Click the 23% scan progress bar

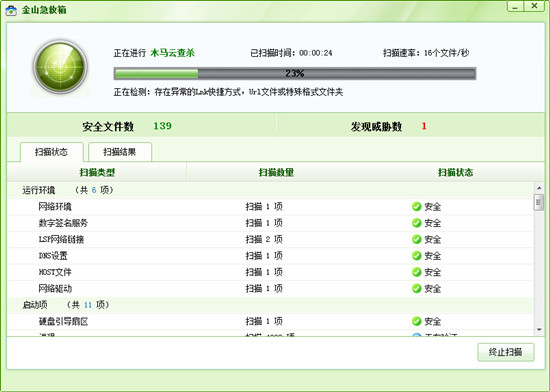click(x=295, y=74)
